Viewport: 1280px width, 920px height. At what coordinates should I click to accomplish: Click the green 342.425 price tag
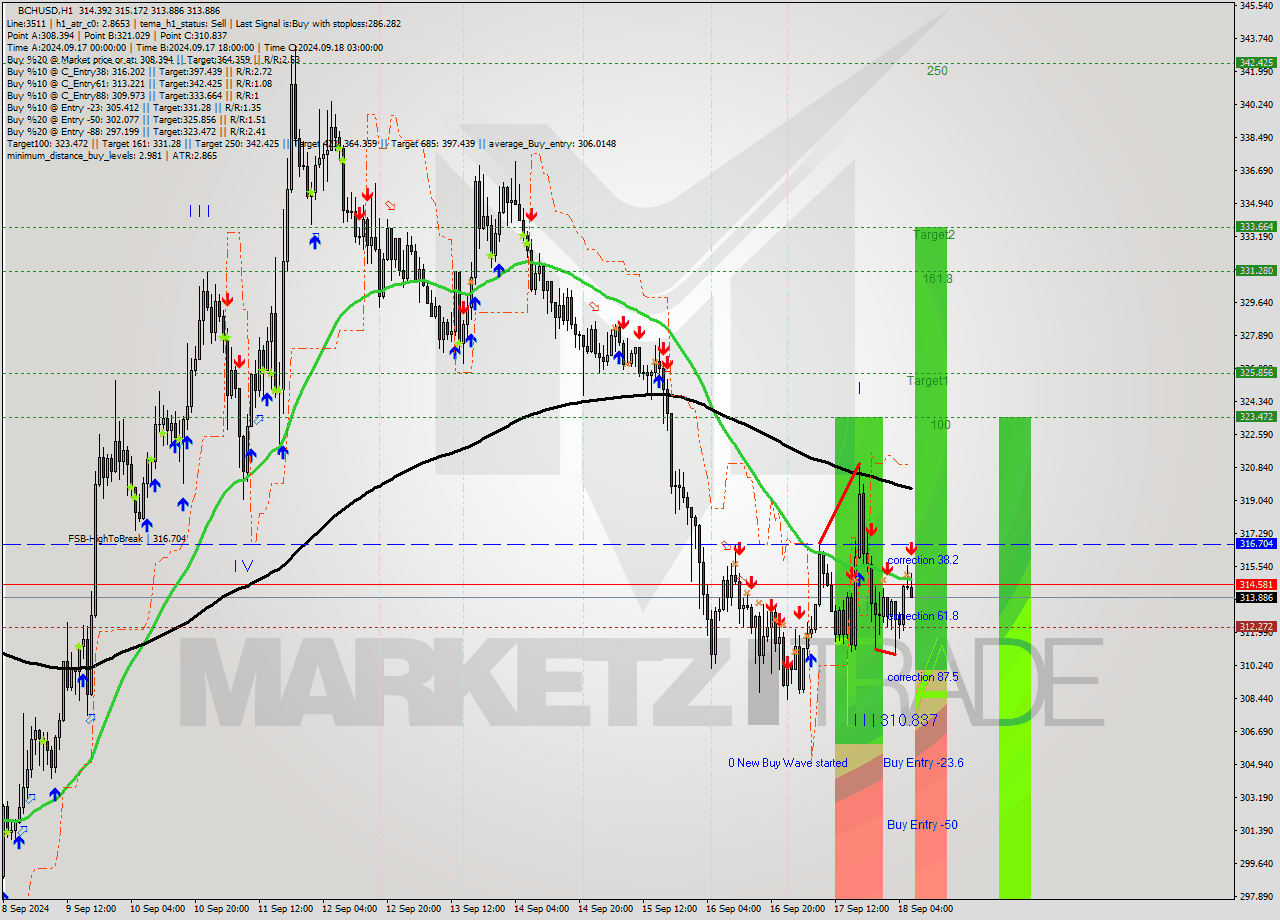pyautogui.click(x=1256, y=62)
